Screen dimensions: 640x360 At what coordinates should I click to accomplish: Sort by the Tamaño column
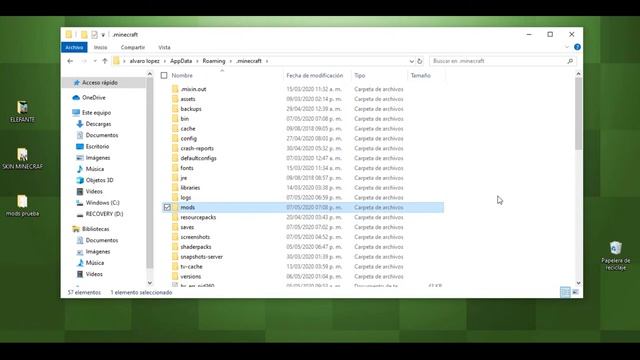(x=420, y=76)
